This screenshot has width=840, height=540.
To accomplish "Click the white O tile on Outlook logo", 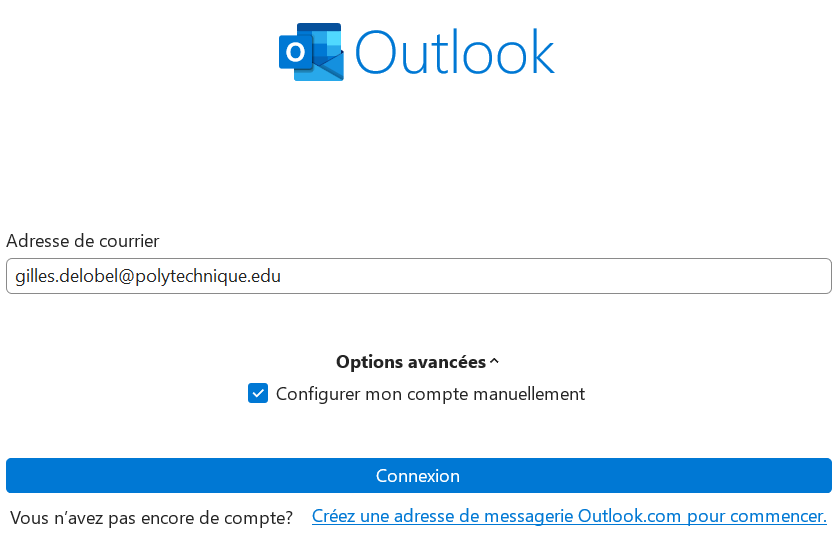I will [x=296, y=52].
